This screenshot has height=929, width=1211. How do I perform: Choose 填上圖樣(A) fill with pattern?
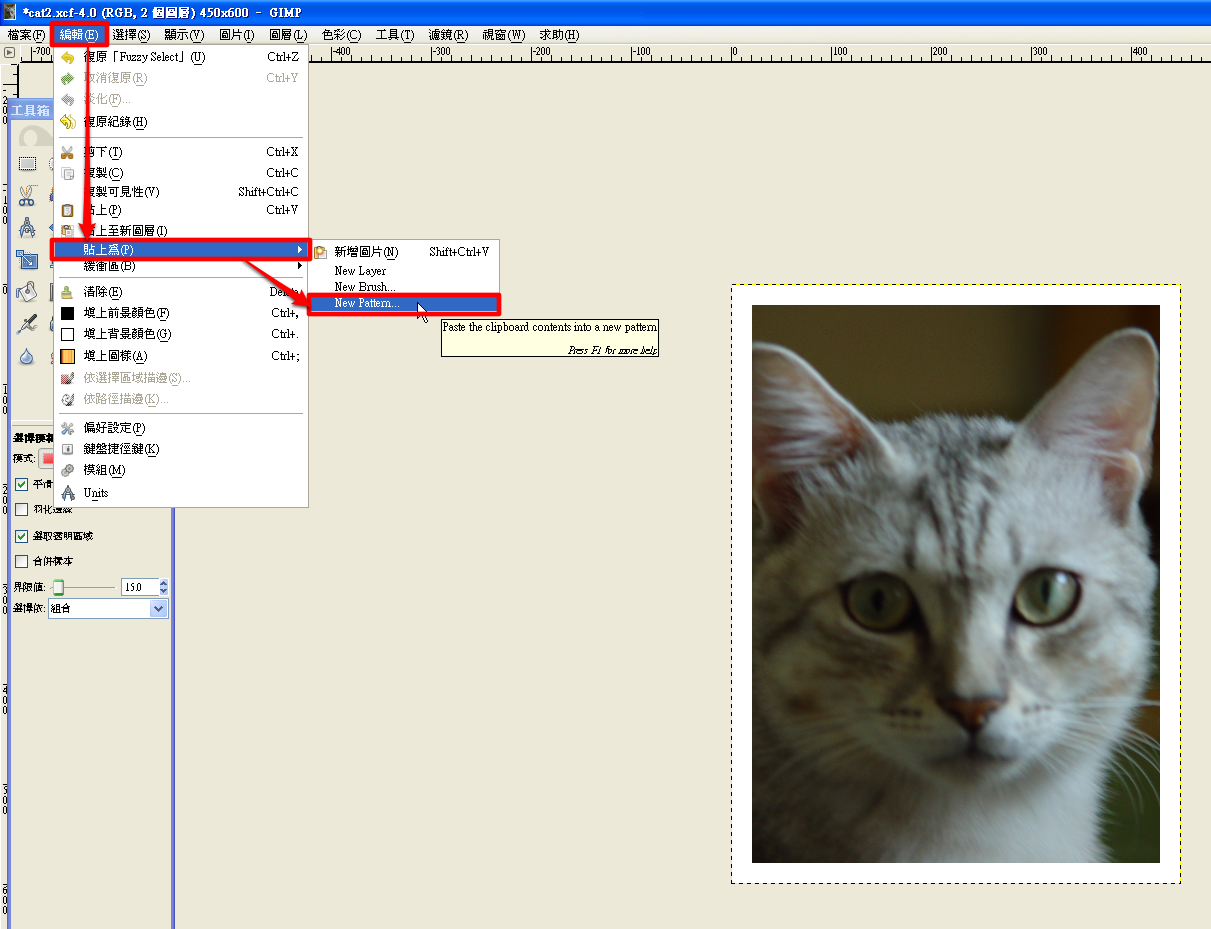point(180,356)
